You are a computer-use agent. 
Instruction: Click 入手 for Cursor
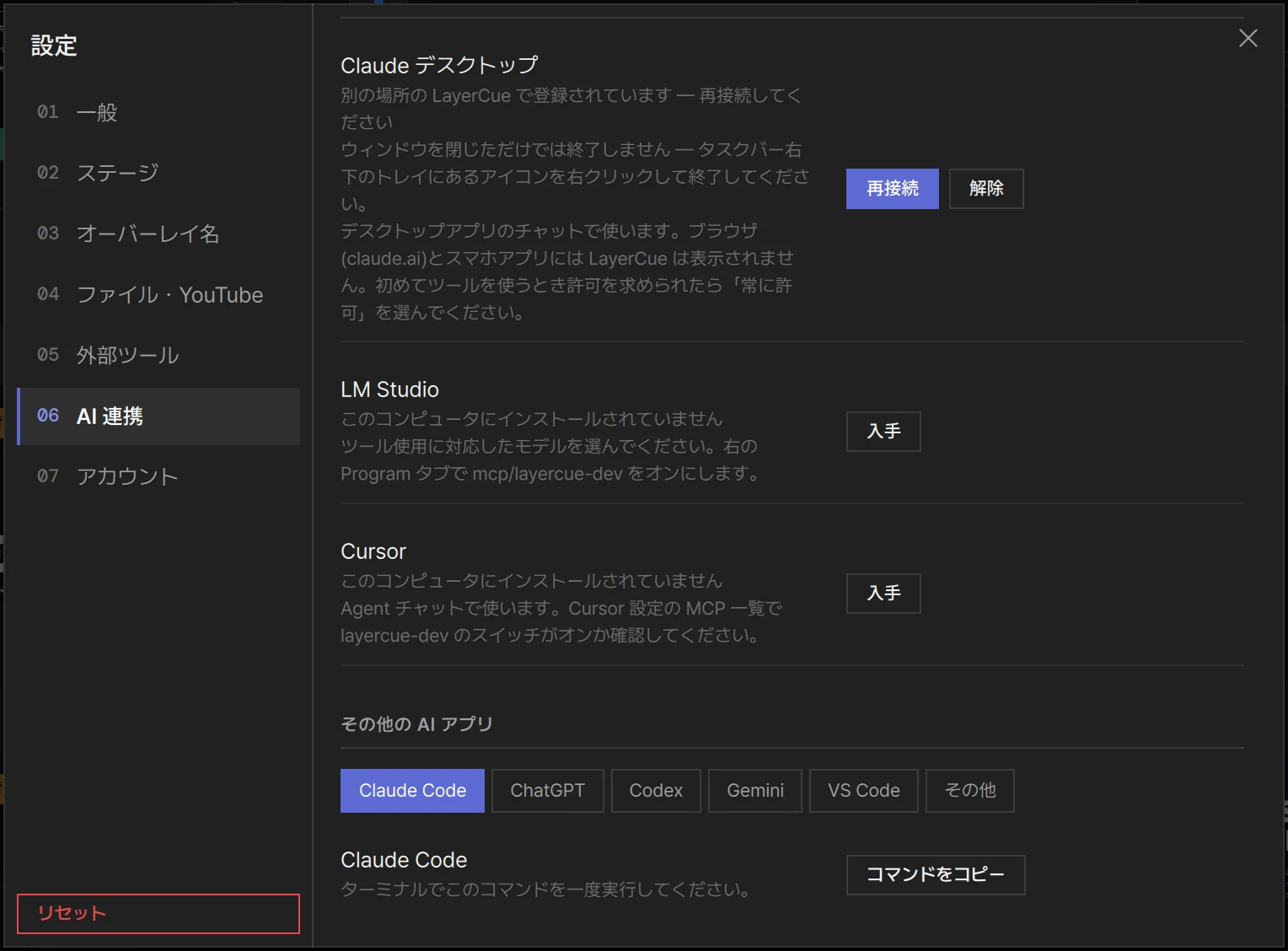point(883,593)
